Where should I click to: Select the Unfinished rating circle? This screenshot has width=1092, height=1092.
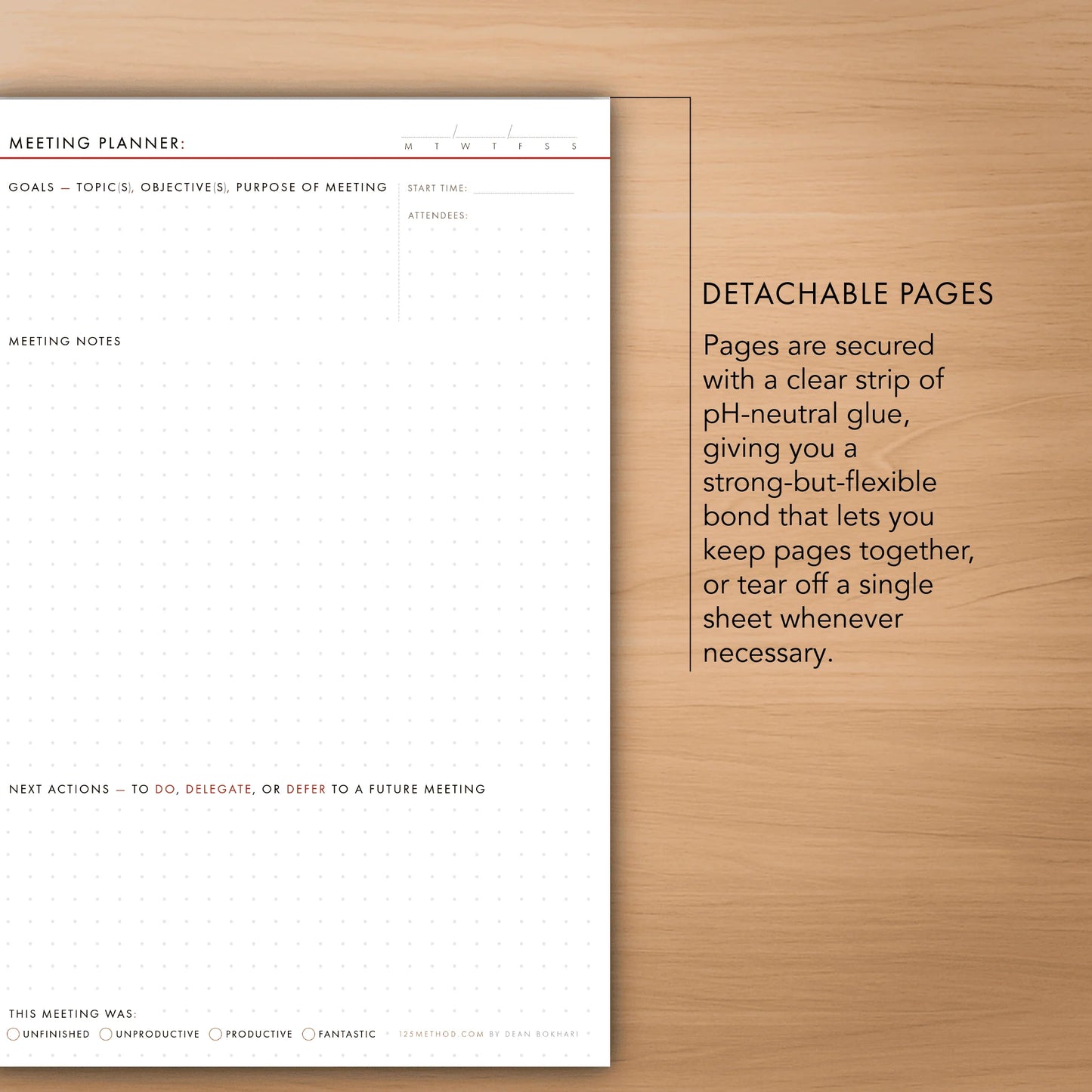(x=13, y=1034)
